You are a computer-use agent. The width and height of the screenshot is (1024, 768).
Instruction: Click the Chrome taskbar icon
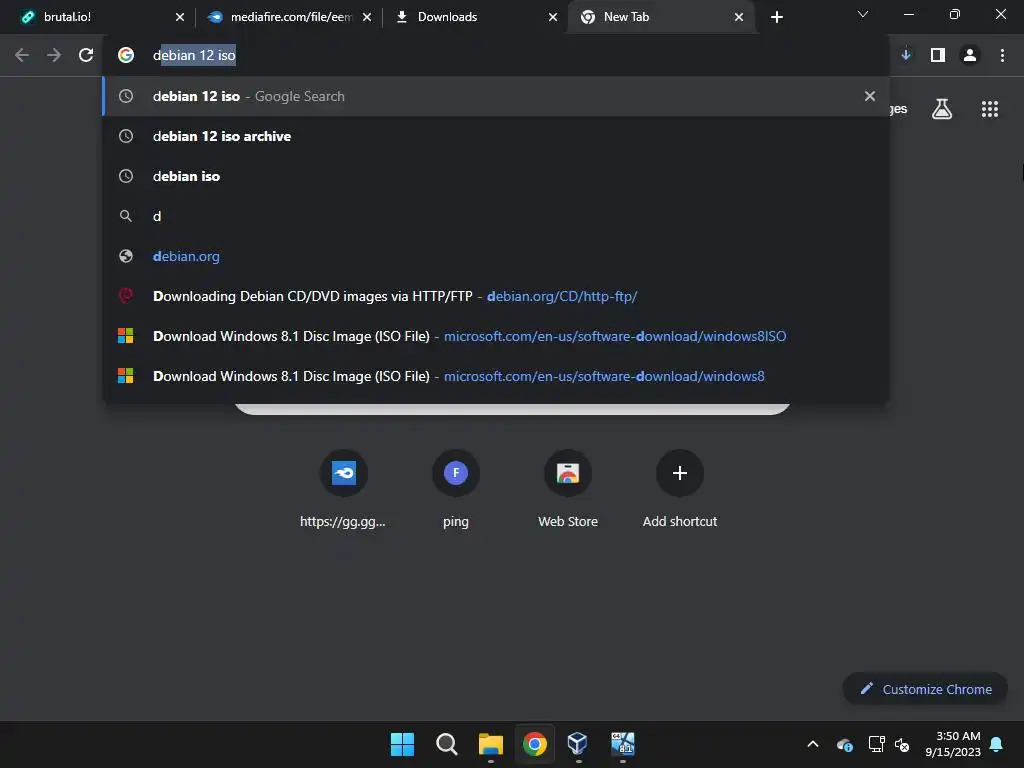[x=534, y=744]
